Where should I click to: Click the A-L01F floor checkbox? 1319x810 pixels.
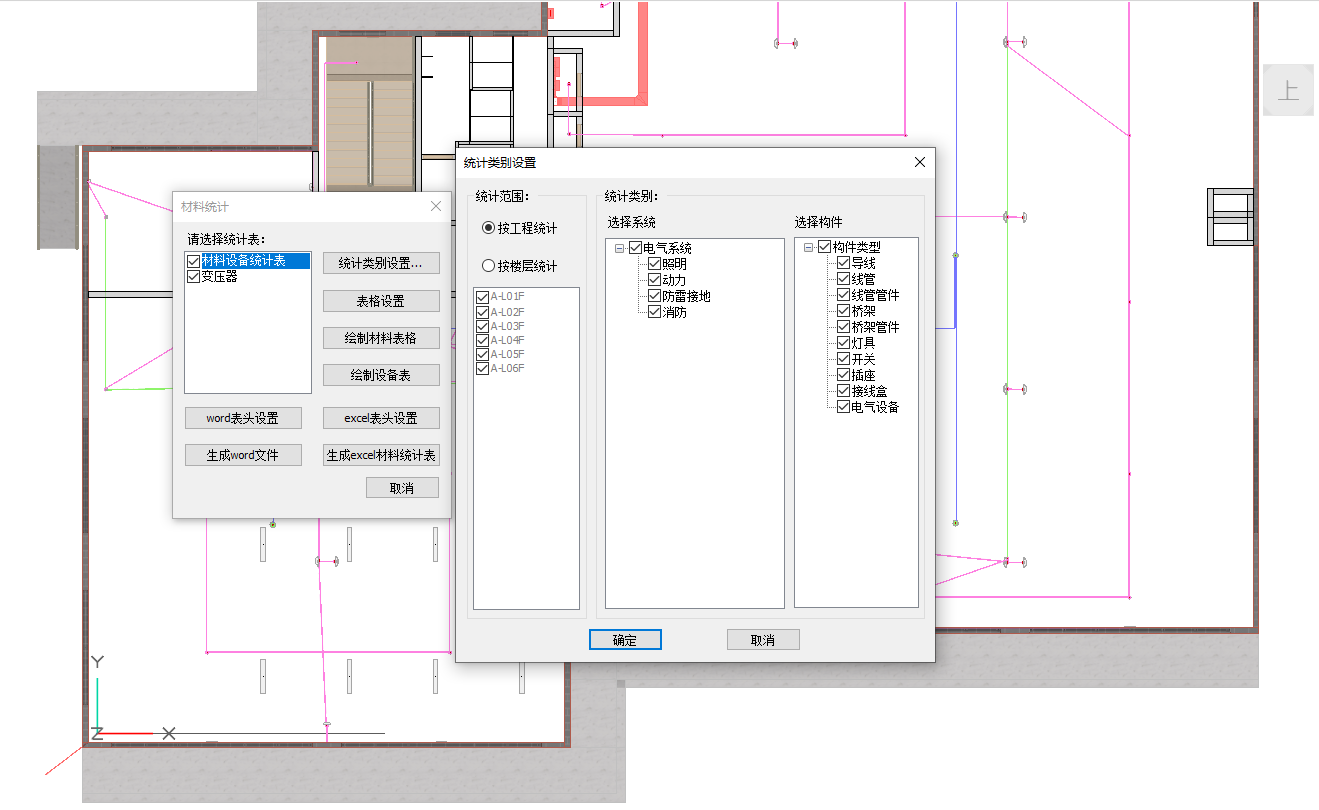click(483, 297)
